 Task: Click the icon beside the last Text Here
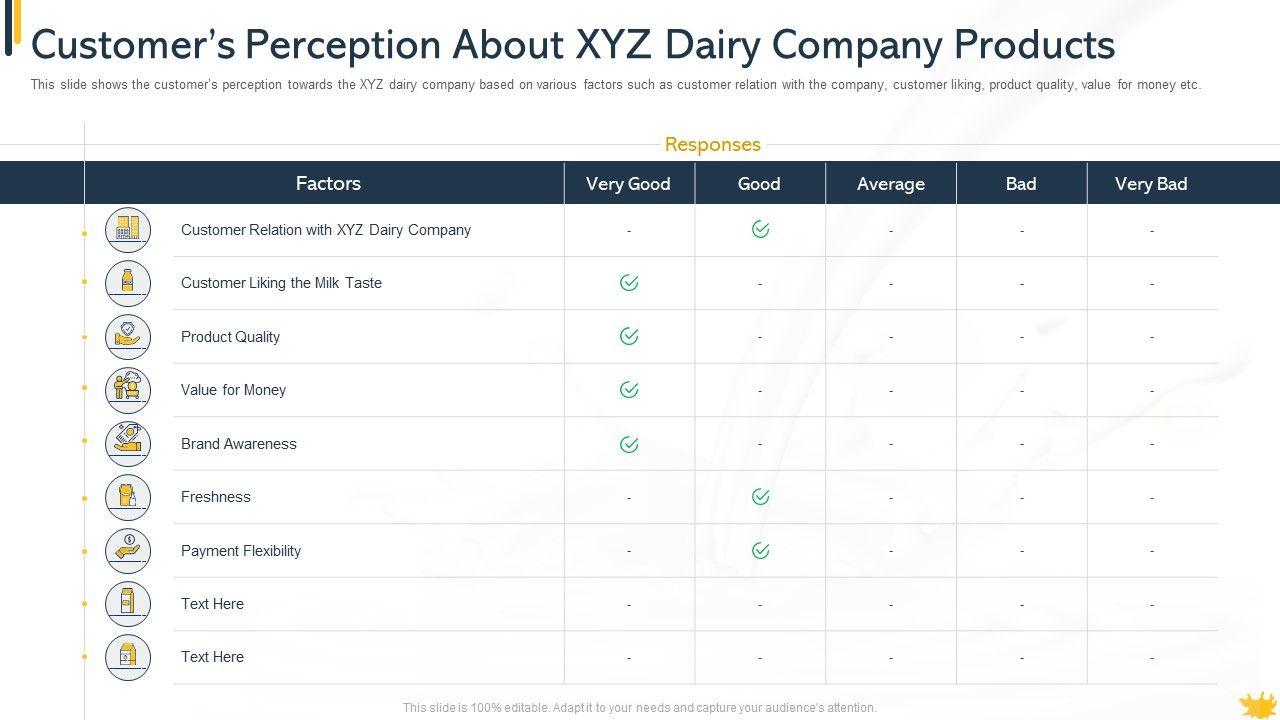128,657
